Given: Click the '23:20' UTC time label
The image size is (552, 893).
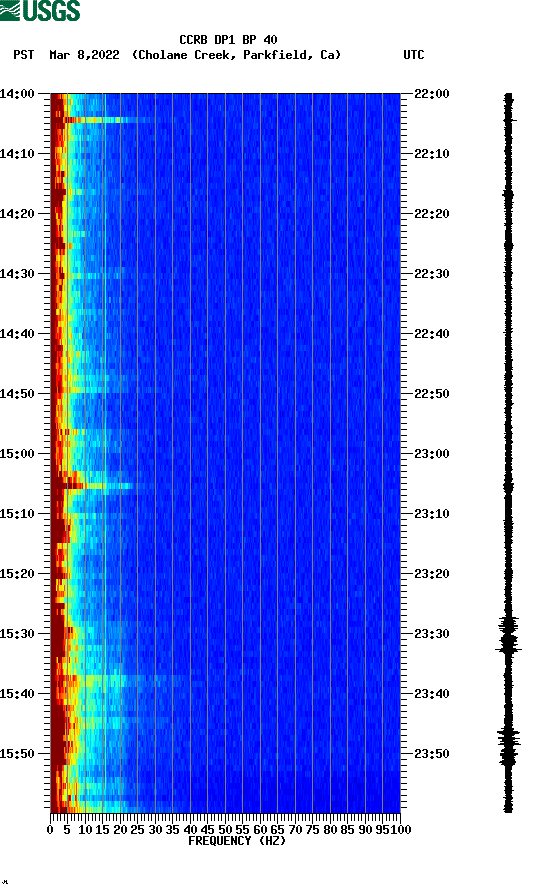Looking at the screenshot, I should 431,574.
